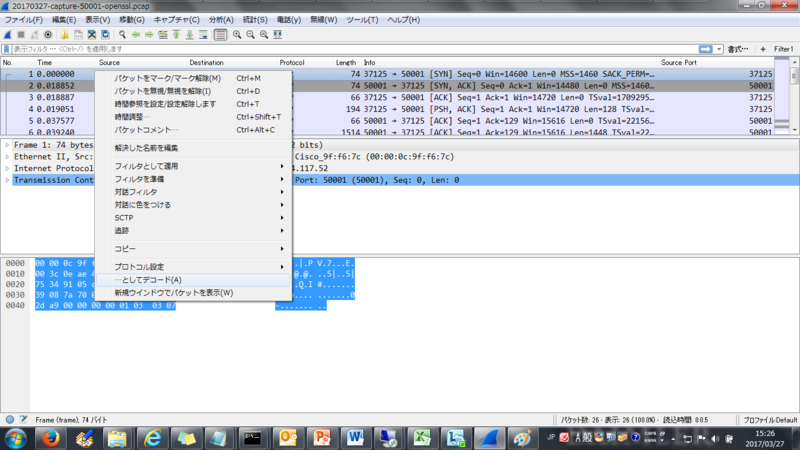Image resolution: width=800 pixels, height=450 pixels.
Task: Expand the Ethernet II tree node
Action: pos(7,157)
